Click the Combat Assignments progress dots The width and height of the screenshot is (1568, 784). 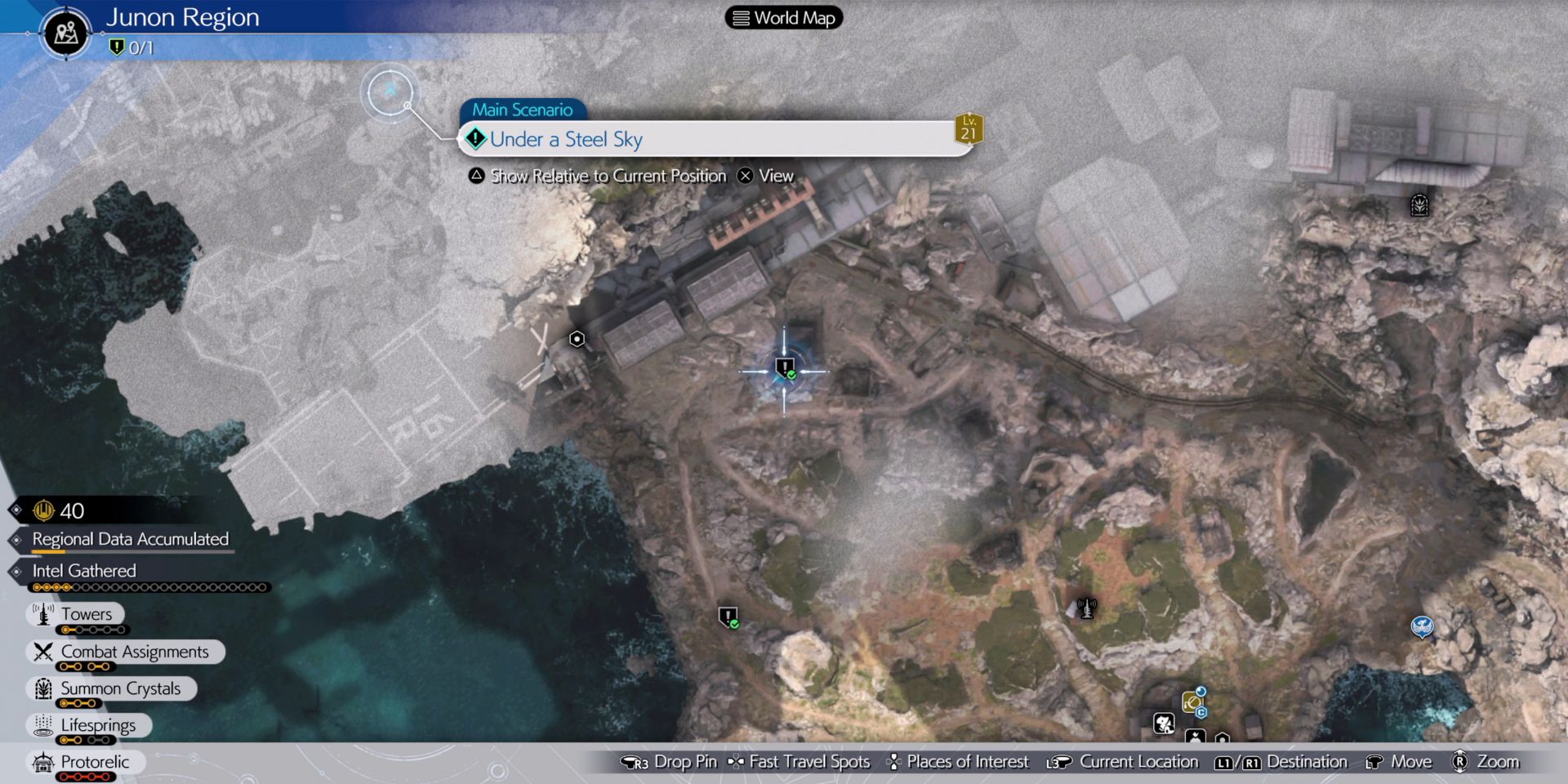coord(85,666)
